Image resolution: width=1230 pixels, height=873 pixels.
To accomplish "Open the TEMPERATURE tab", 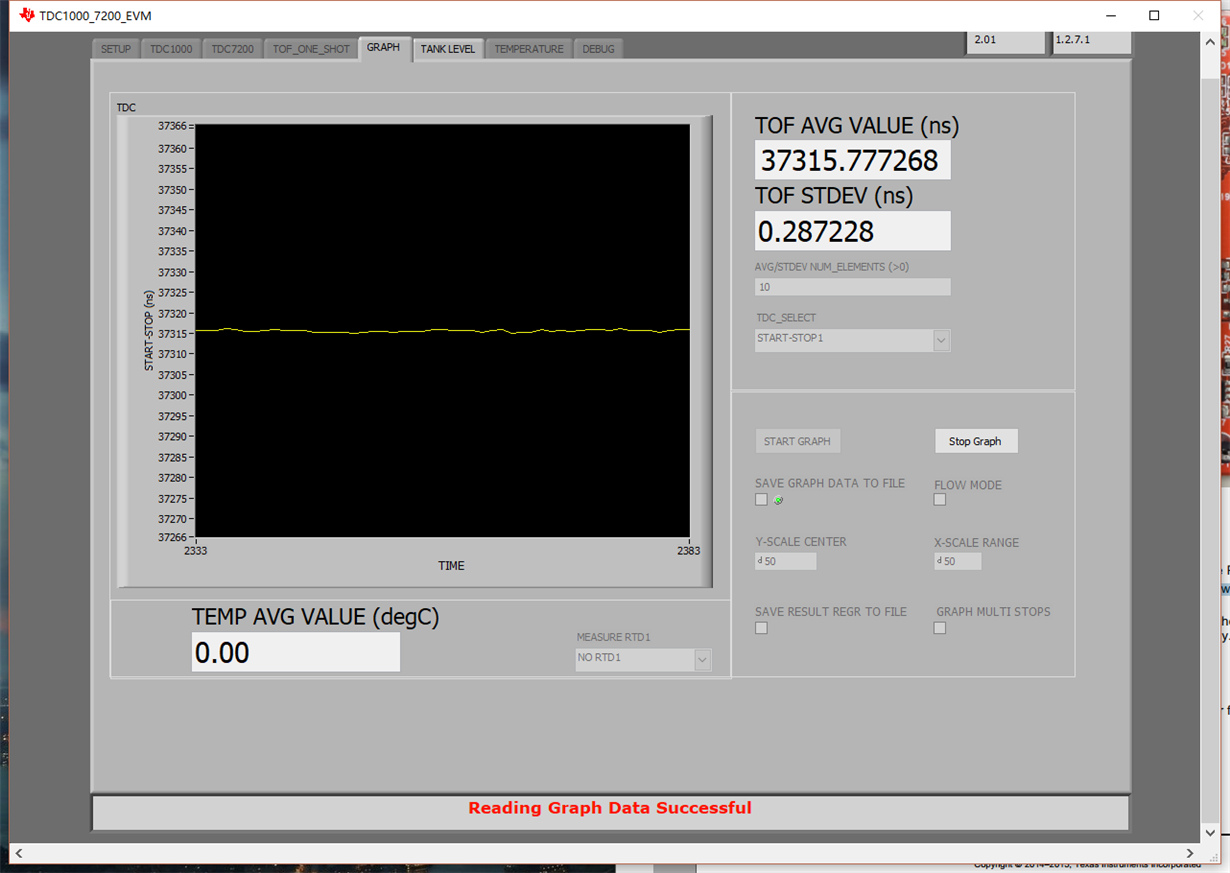I will click(529, 49).
